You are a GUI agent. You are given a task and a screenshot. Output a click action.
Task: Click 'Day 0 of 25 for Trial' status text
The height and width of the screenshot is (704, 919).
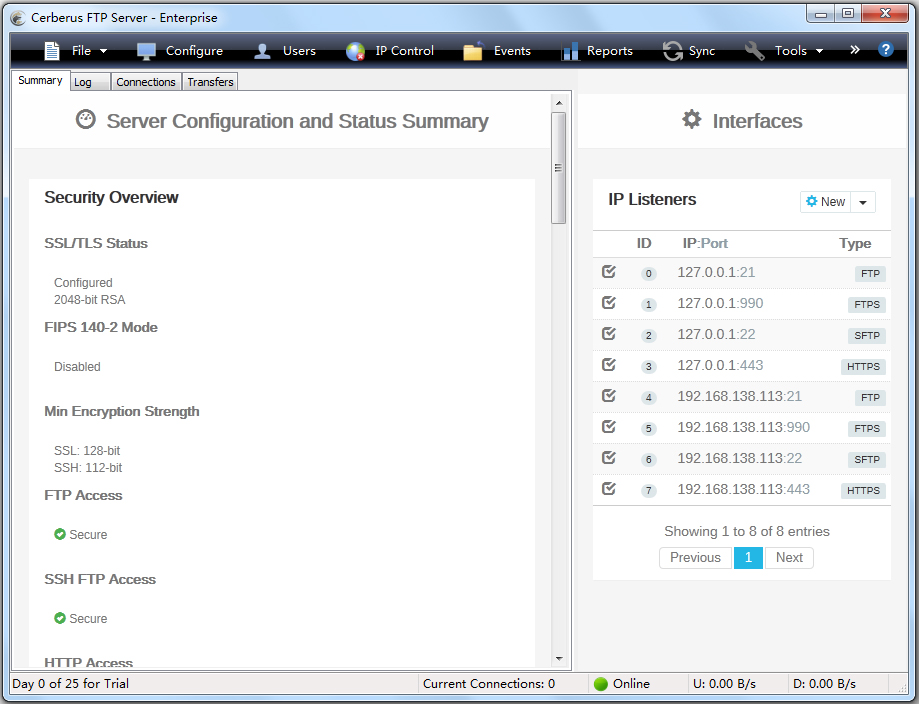coord(70,683)
